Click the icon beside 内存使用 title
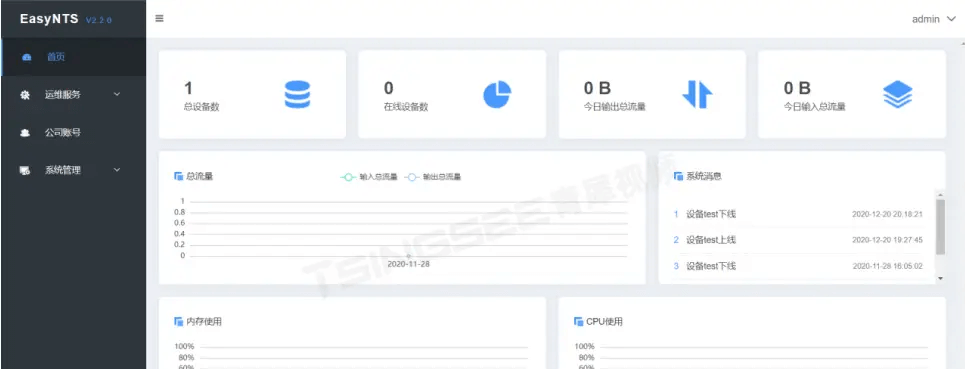Viewport: 965px width, 369px height. pyautogui.click(x=178, y=322)
